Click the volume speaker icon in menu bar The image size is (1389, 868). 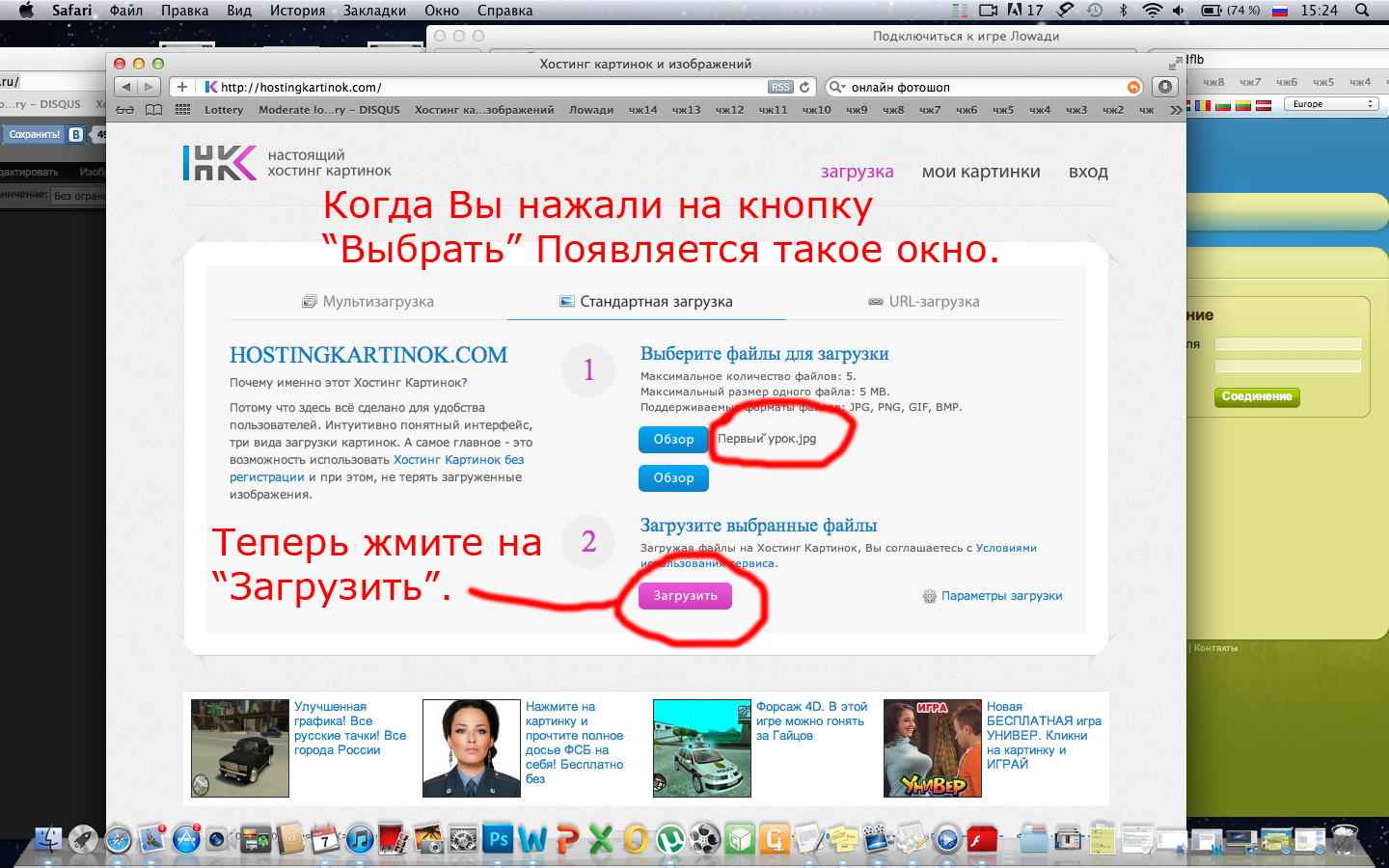pos(1179,10)
